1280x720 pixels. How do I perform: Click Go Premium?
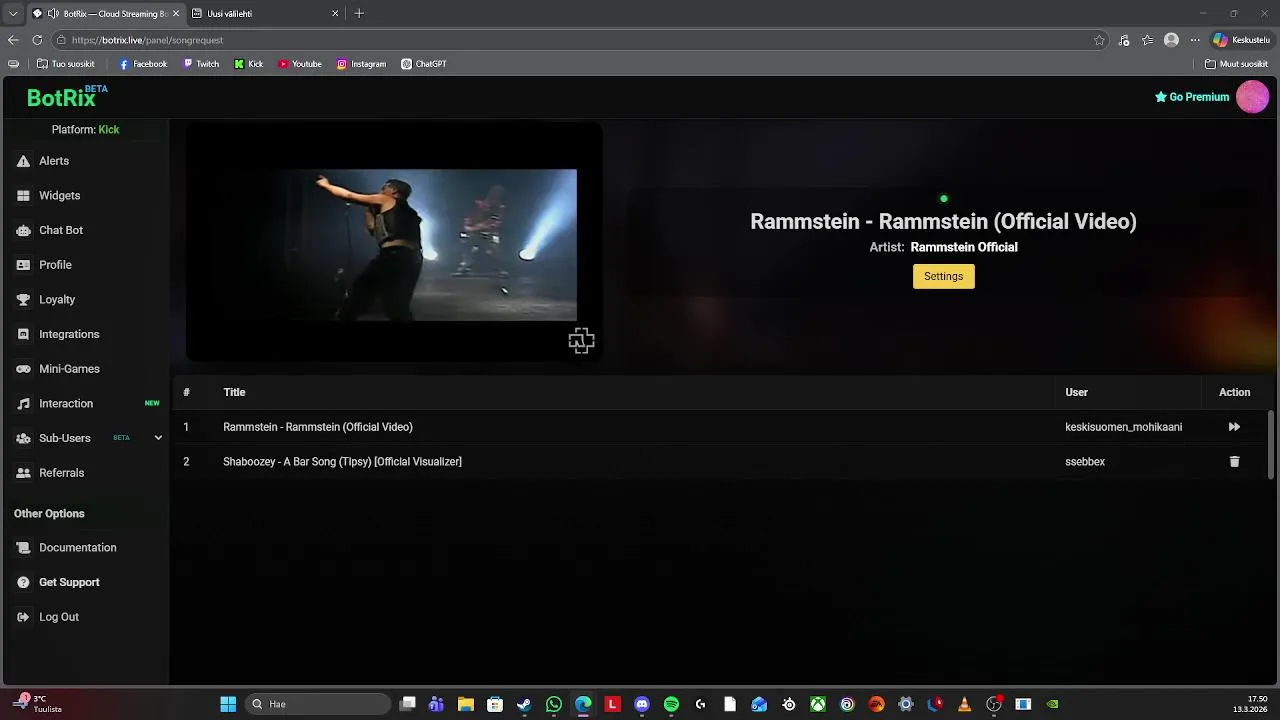pyautogui.click(x=1192, y=97)
